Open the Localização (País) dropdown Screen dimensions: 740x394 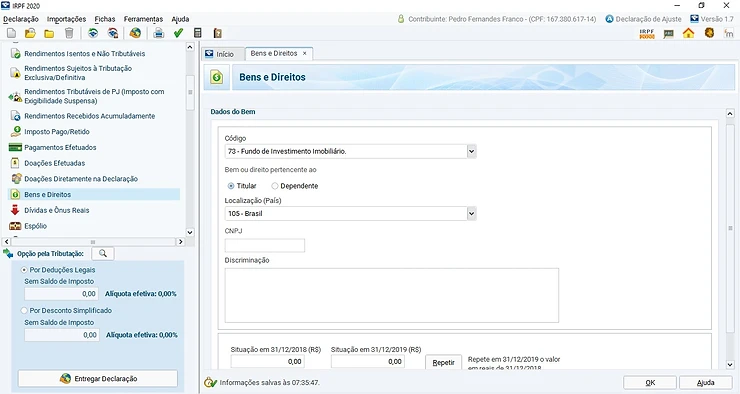click(x=471, y=214)
